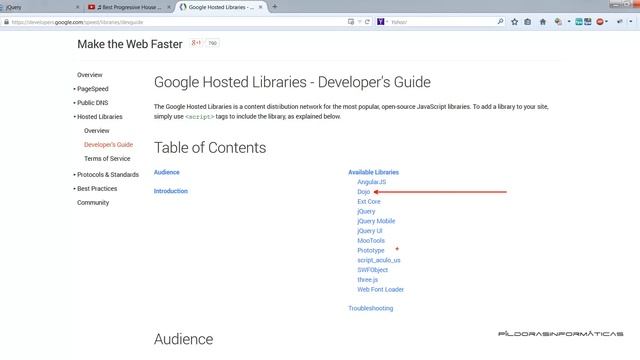Open the Prototype library link
This screenshot has width=640, height=360.
[371, 251]
